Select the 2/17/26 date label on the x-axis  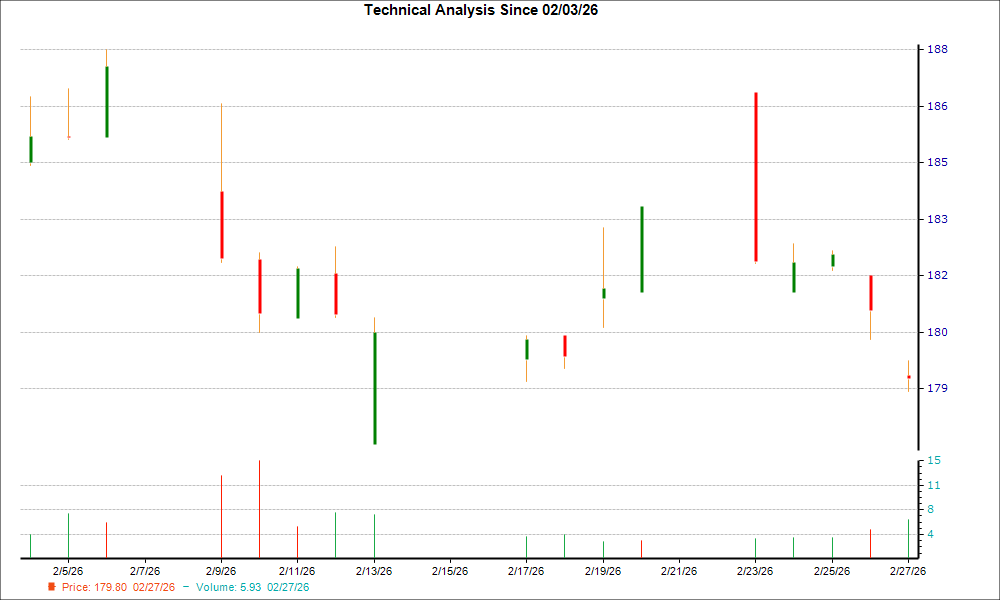click(524, 570)
